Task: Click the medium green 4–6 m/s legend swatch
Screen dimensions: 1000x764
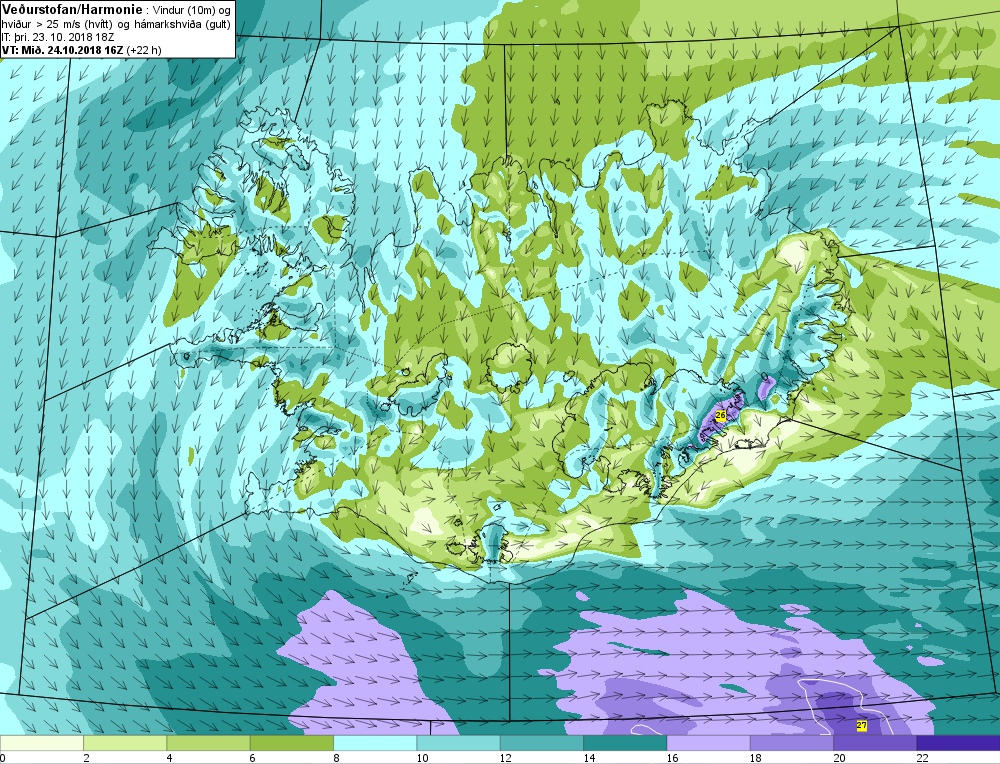Action: (x=209, y=743)
